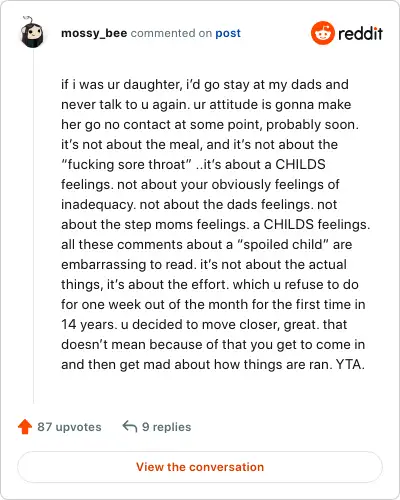Click the orange Reddit Snoo logo
The height and width of the screenshot is (500, 400).
(322, 33)
